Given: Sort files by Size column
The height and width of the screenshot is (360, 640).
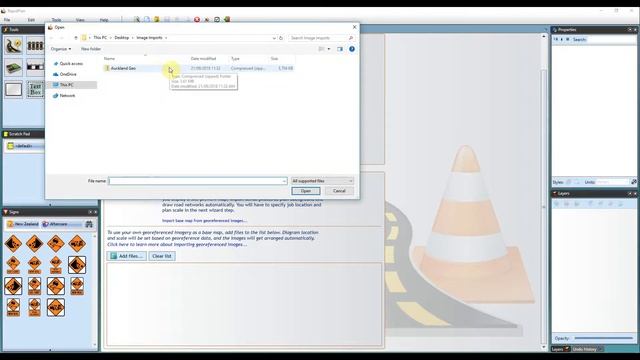Looking at the screenshot, I should click(274, 59).
